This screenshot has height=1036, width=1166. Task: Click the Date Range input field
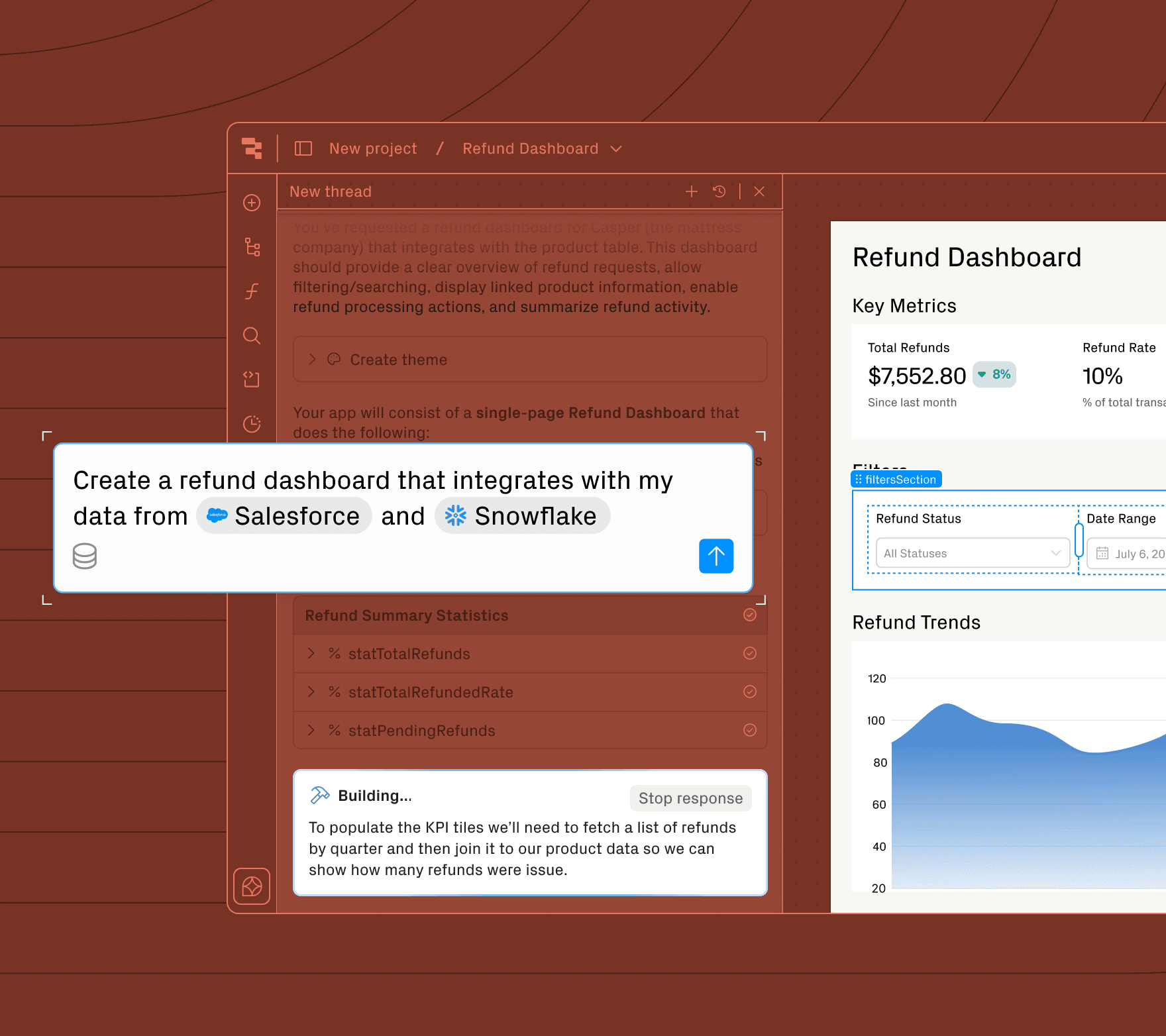point(1136,553)
